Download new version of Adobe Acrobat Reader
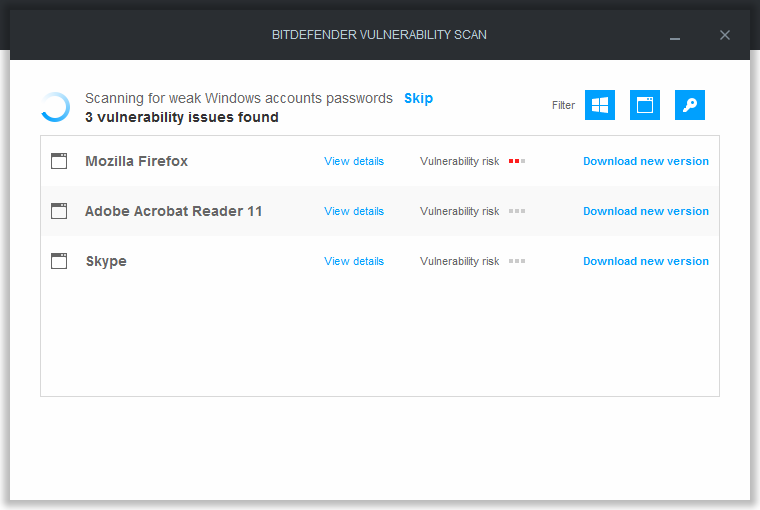The width and height of the screenshot is (760, 510). (x=646, y=211)
